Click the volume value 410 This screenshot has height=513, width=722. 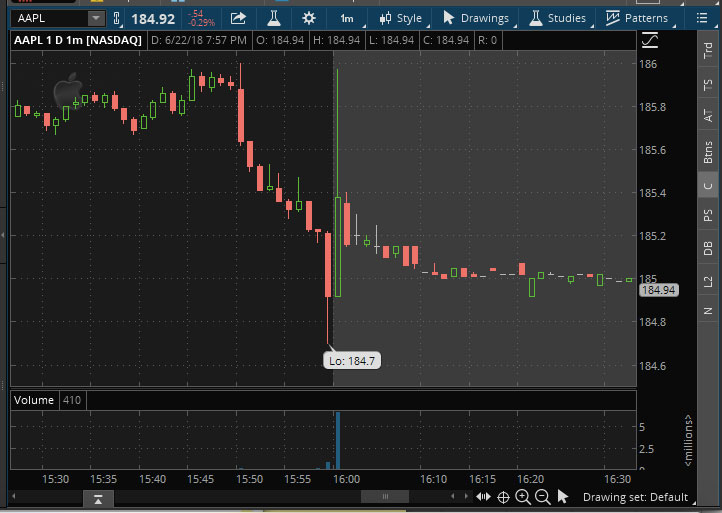coord(72,400)
